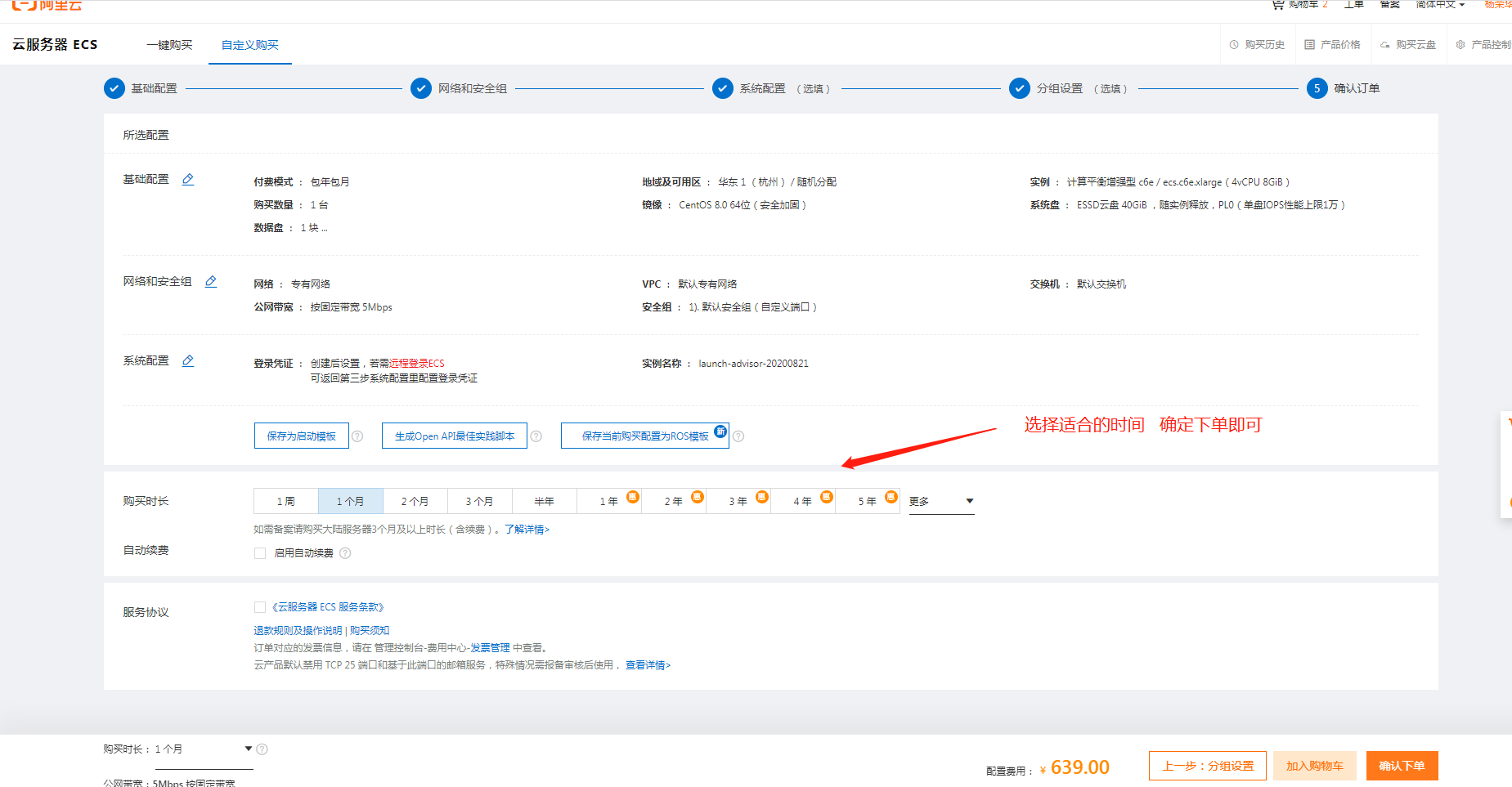Select 4 年 purchase duration
Image resolution: width=1512 pixels, height=787 pixels.
tap(803, 501)
